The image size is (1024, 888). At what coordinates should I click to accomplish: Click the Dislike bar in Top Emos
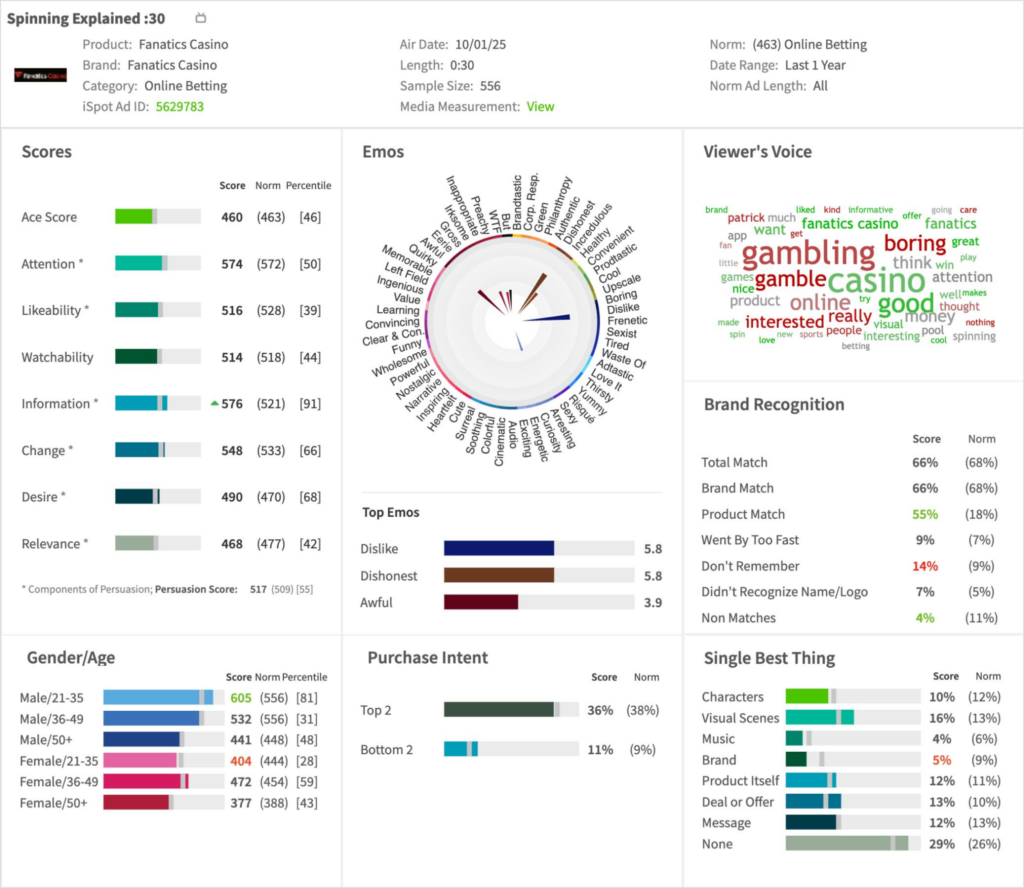[x=498, y=549]
